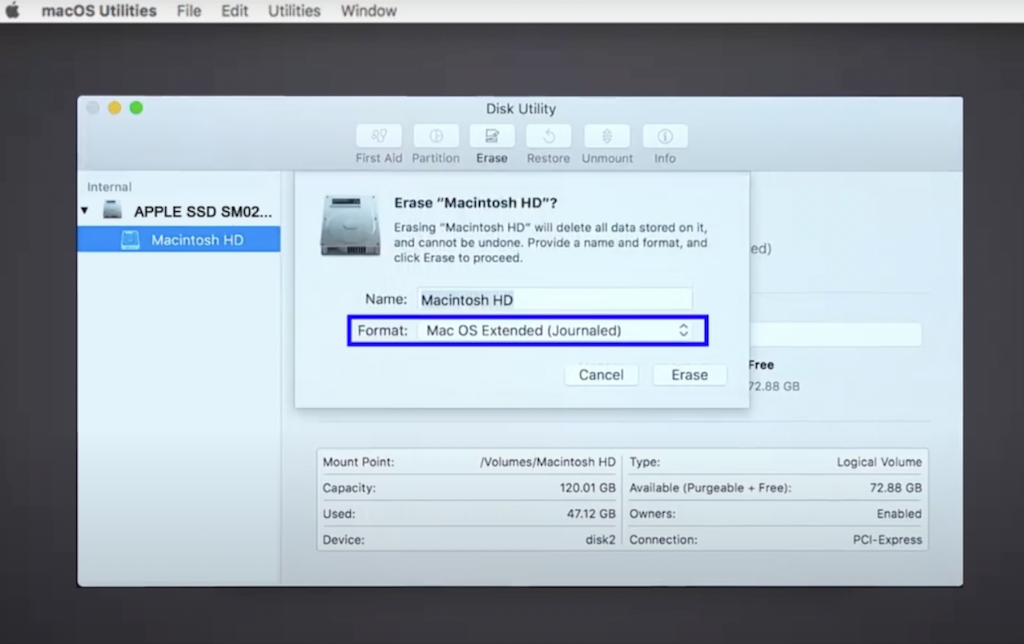Click the Erase "Macintosh HD"? heading

coord(475,203)
